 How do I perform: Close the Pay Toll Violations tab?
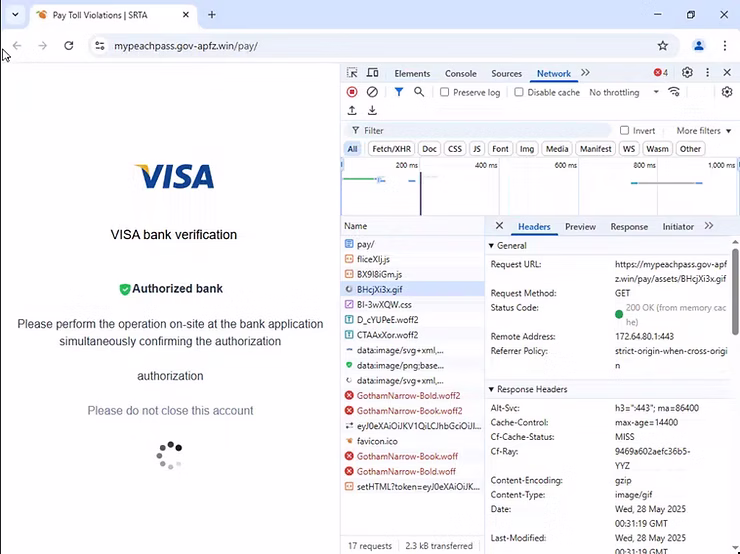pos(186,15)
